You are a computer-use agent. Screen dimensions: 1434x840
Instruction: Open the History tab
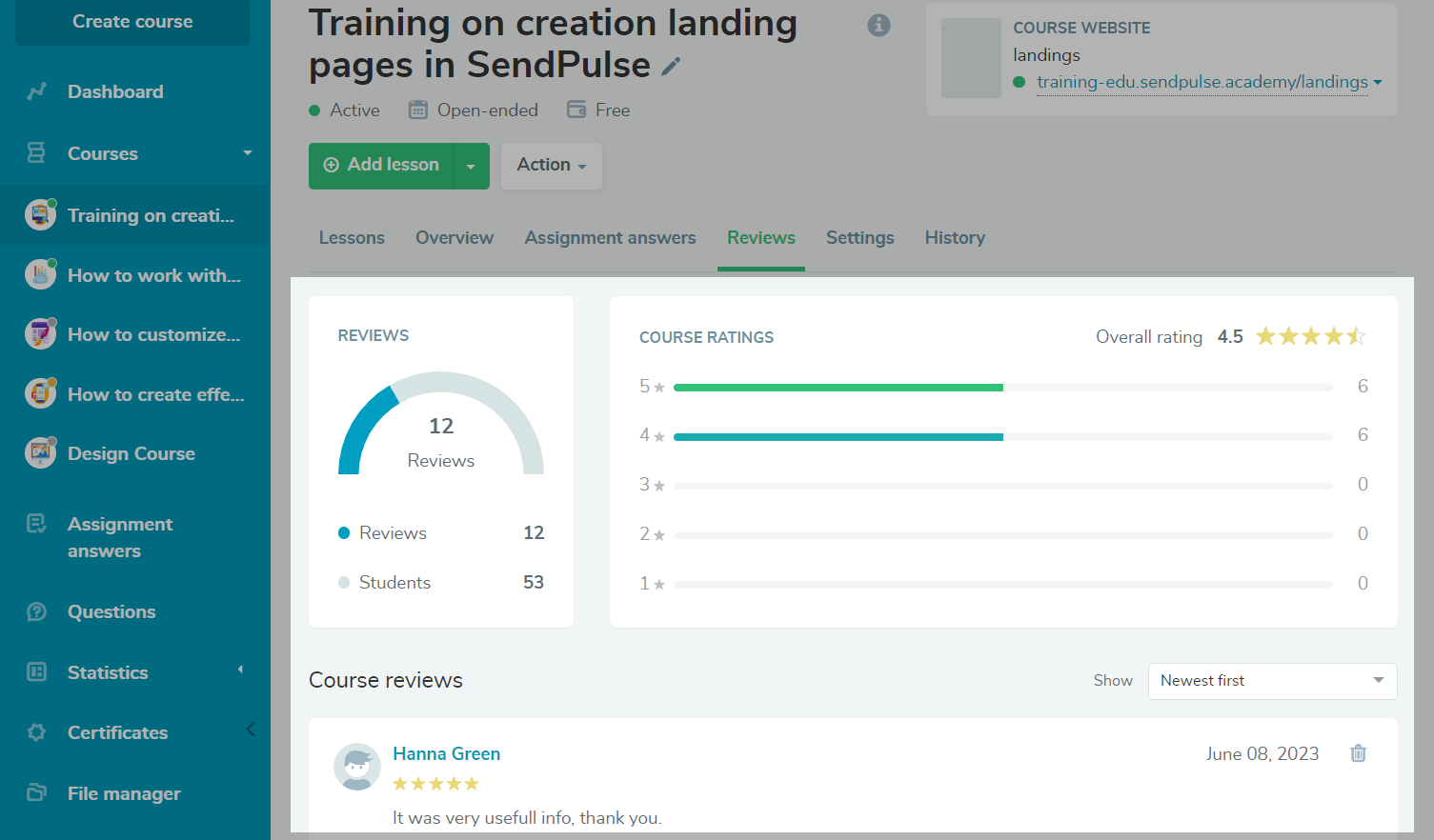pyautogui.click(x=955, y=238)
